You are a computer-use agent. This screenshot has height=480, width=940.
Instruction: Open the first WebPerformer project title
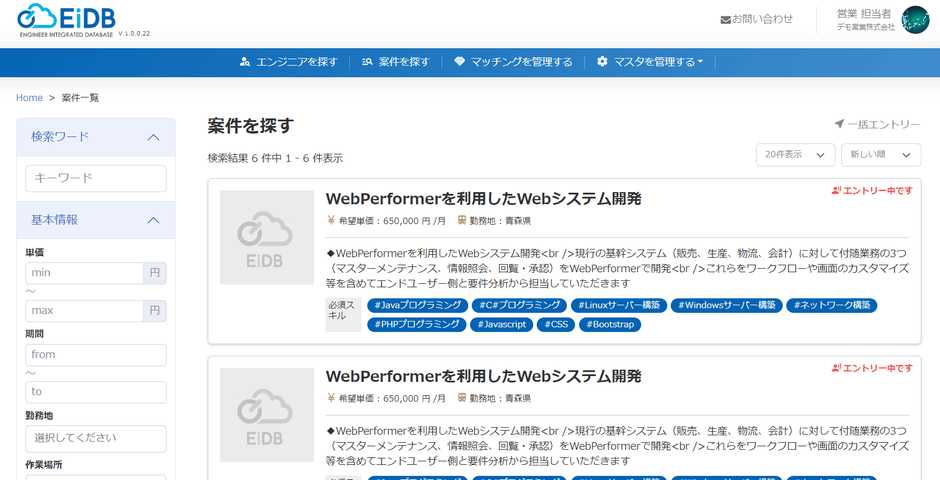(x=483, y=198)
